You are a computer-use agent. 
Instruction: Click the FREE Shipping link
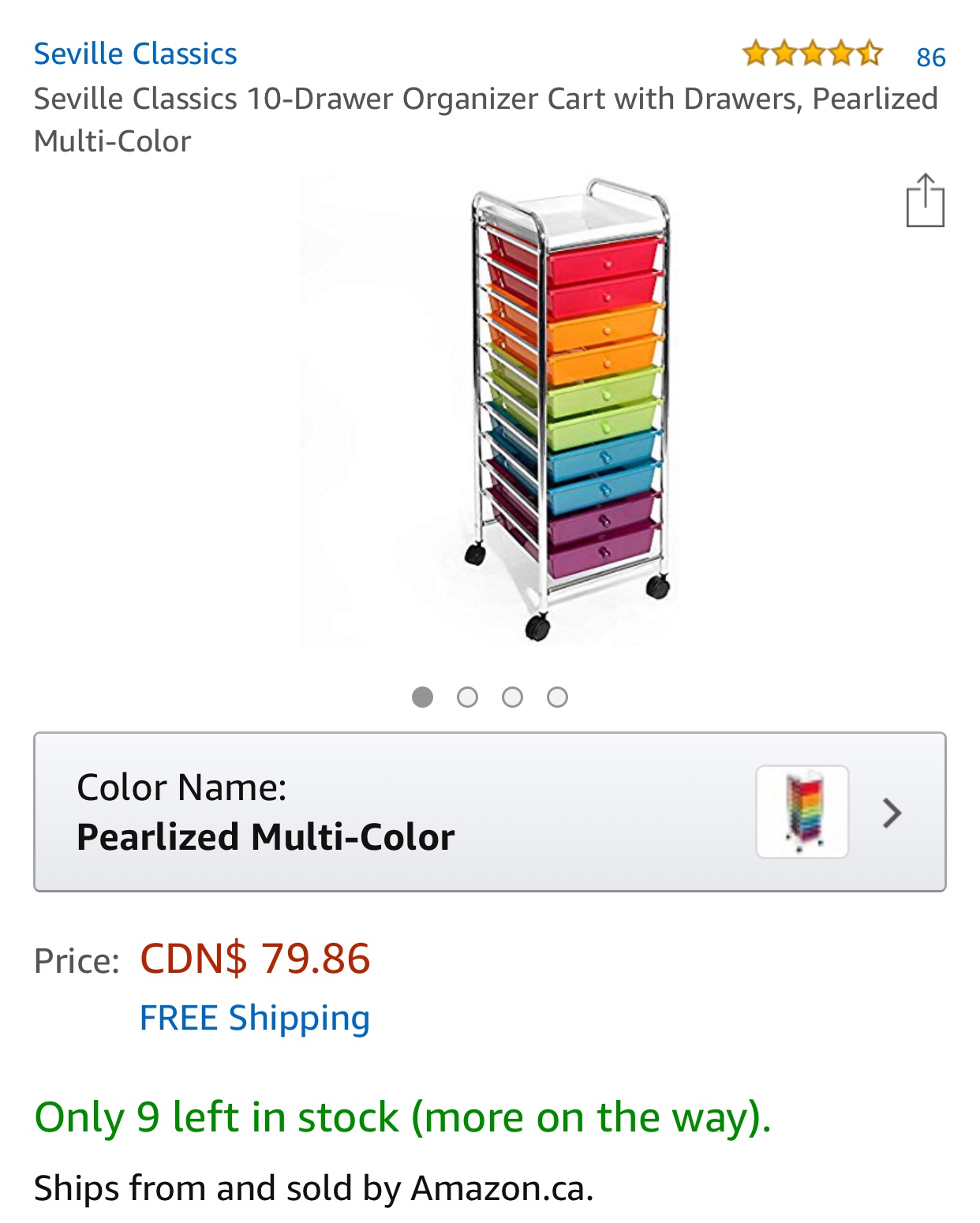pos(254,1018)
